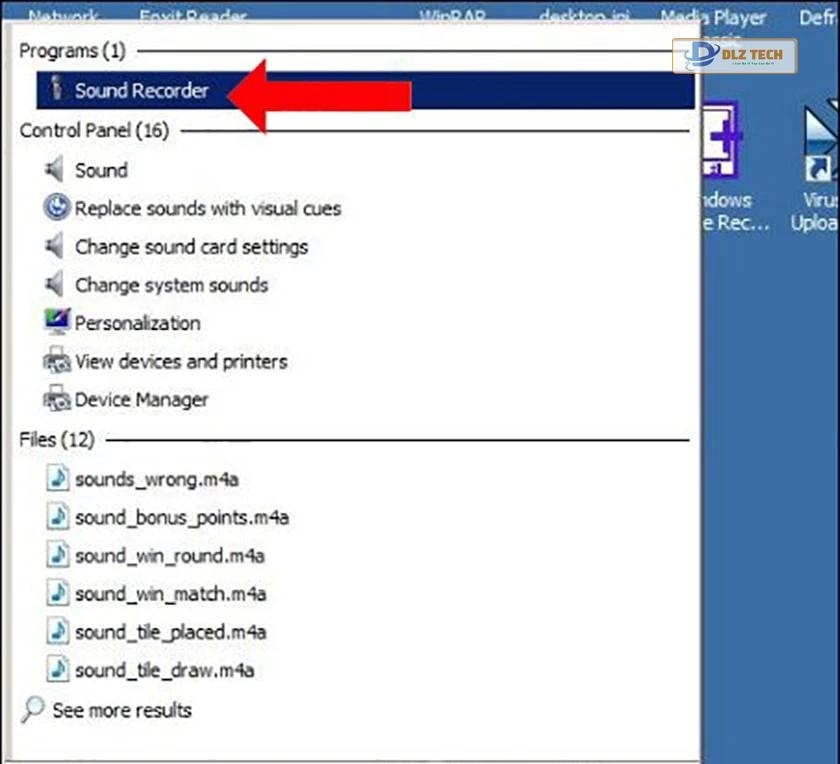
Task: Click the Sound Recorder microphone icon
Action: [x=57, y=90]
